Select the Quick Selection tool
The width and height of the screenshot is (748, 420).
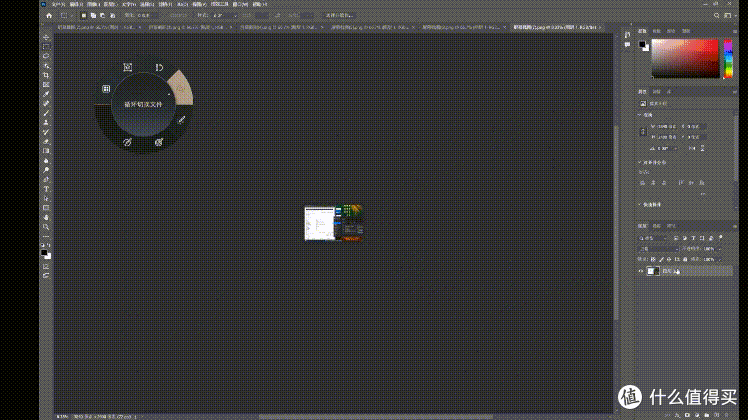coord(46,66)
